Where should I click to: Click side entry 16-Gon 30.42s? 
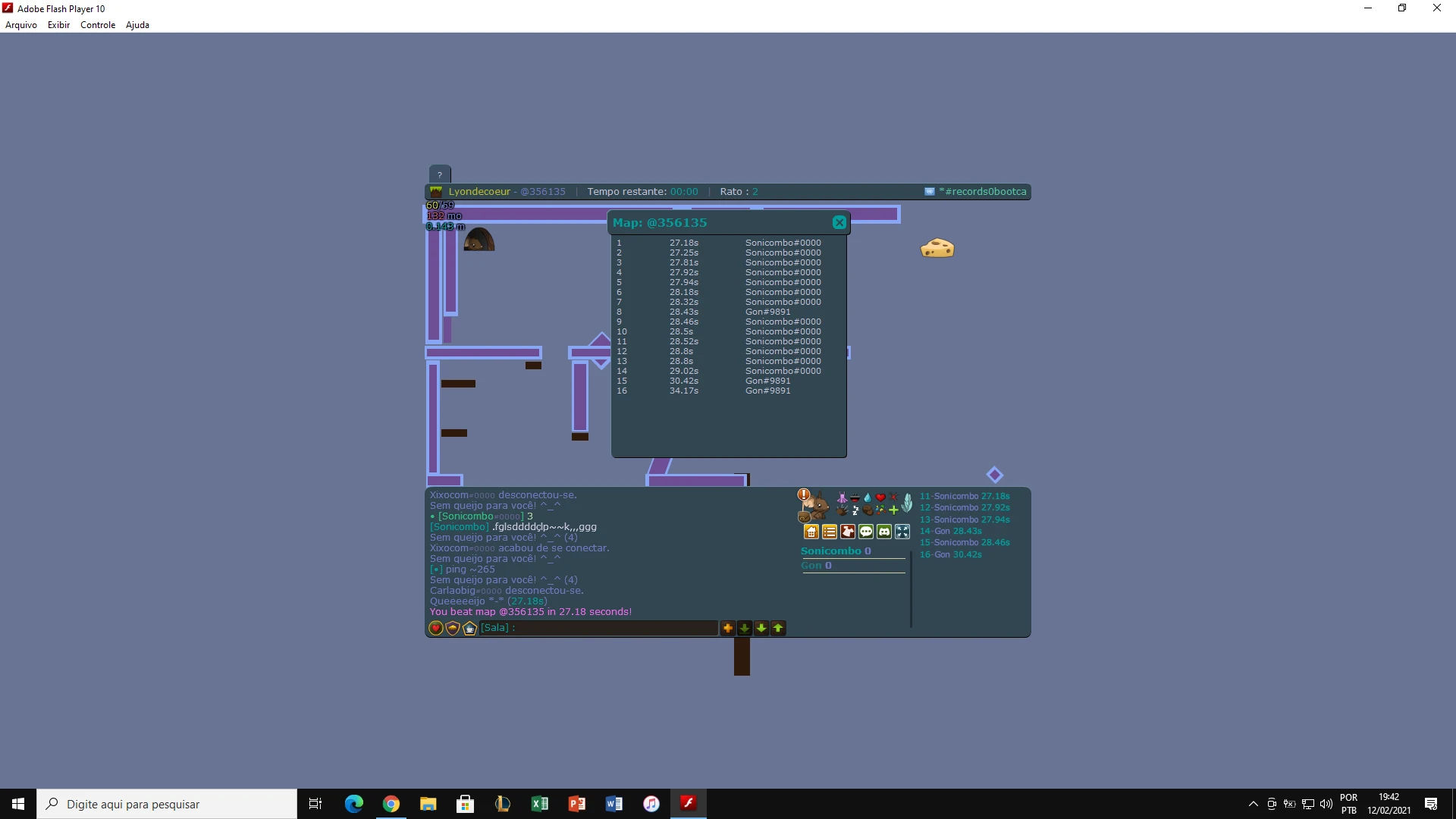951,555
